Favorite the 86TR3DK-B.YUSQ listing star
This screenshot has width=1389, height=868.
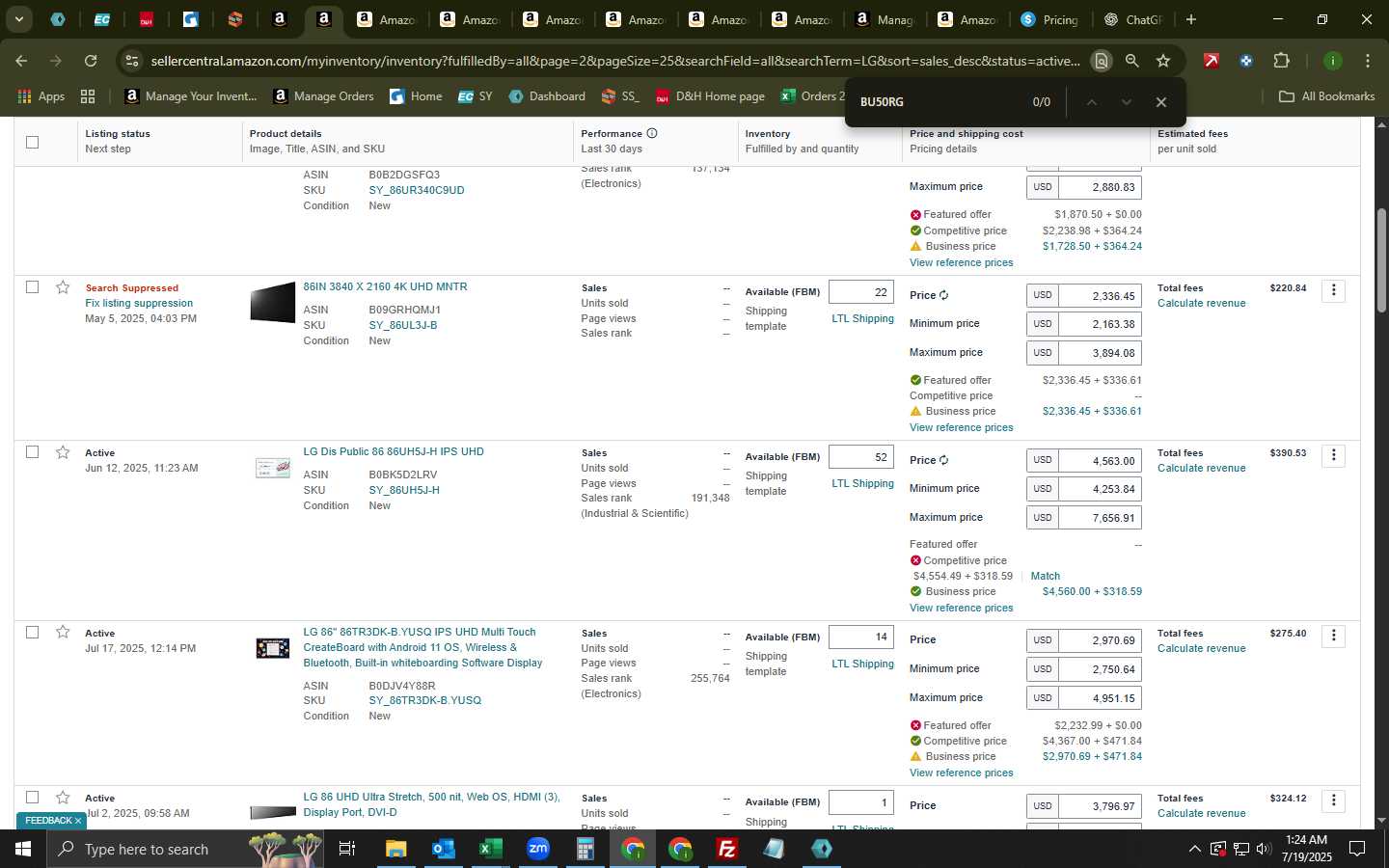click(x=63, y=633)
